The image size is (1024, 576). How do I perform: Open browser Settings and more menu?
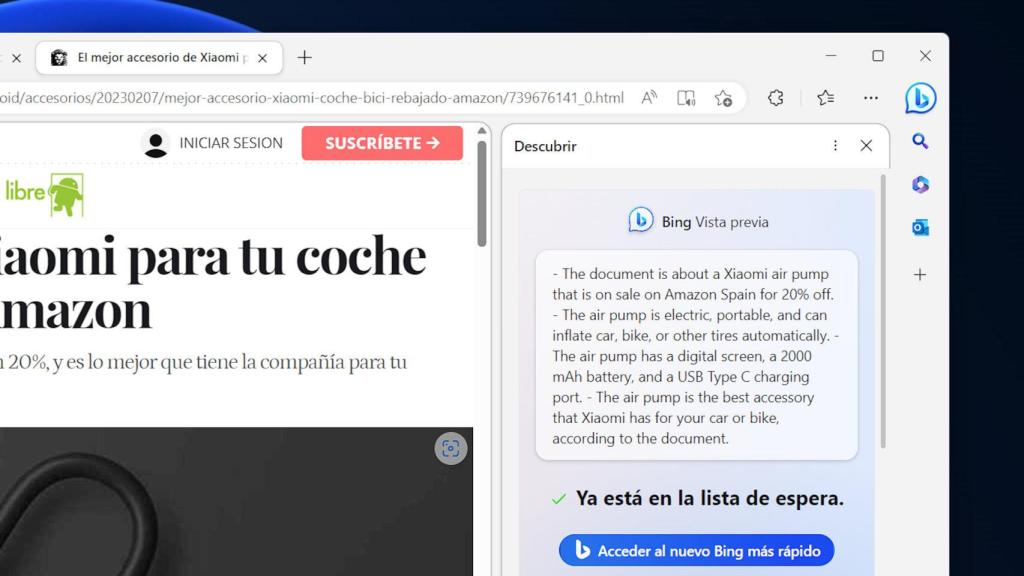pos(871,98)
